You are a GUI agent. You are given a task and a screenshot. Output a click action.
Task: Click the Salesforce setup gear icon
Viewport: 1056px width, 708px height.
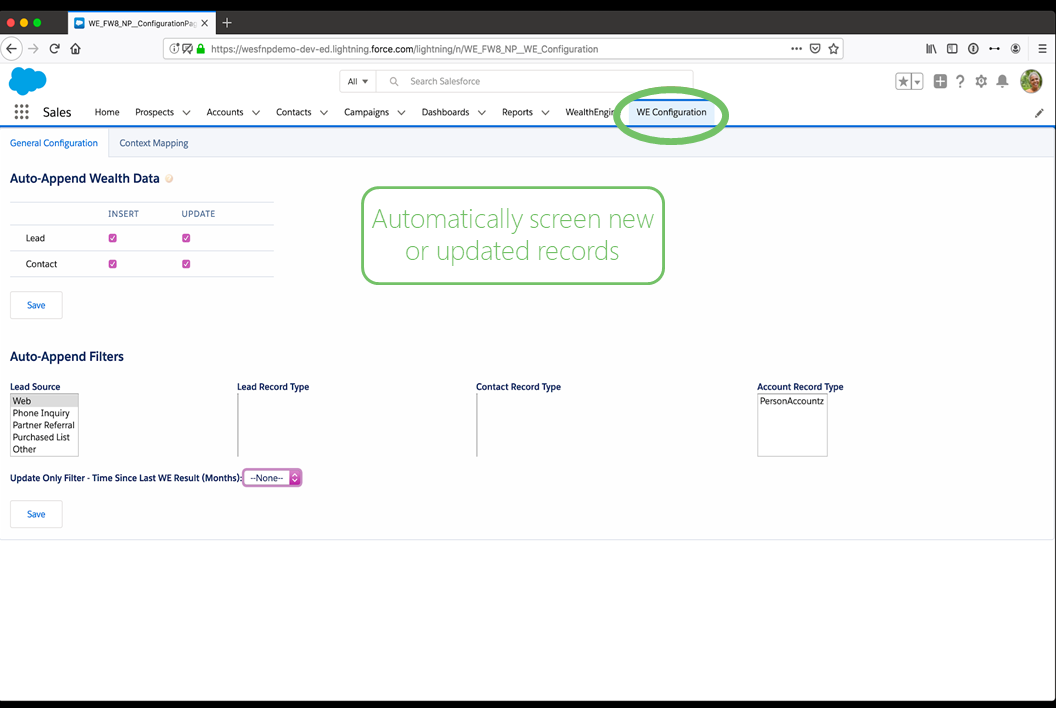point(980,81)
